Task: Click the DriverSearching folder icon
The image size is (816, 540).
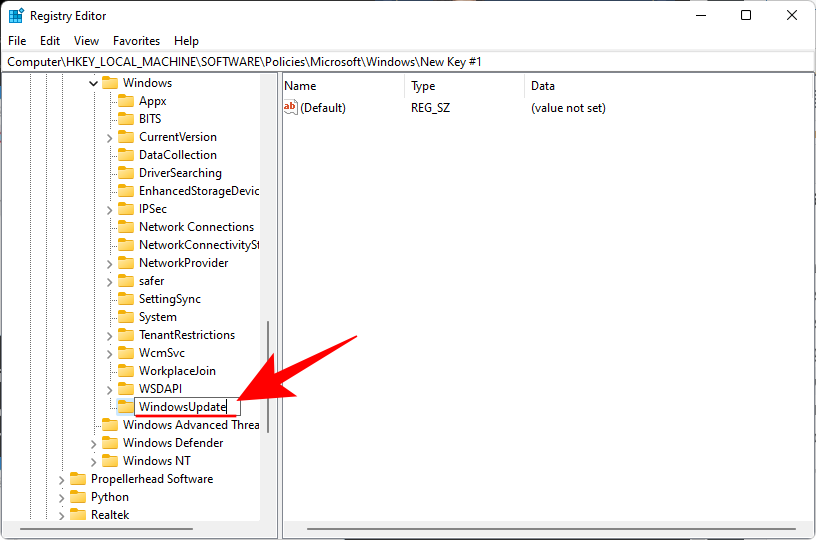Action: coord(126,173)
